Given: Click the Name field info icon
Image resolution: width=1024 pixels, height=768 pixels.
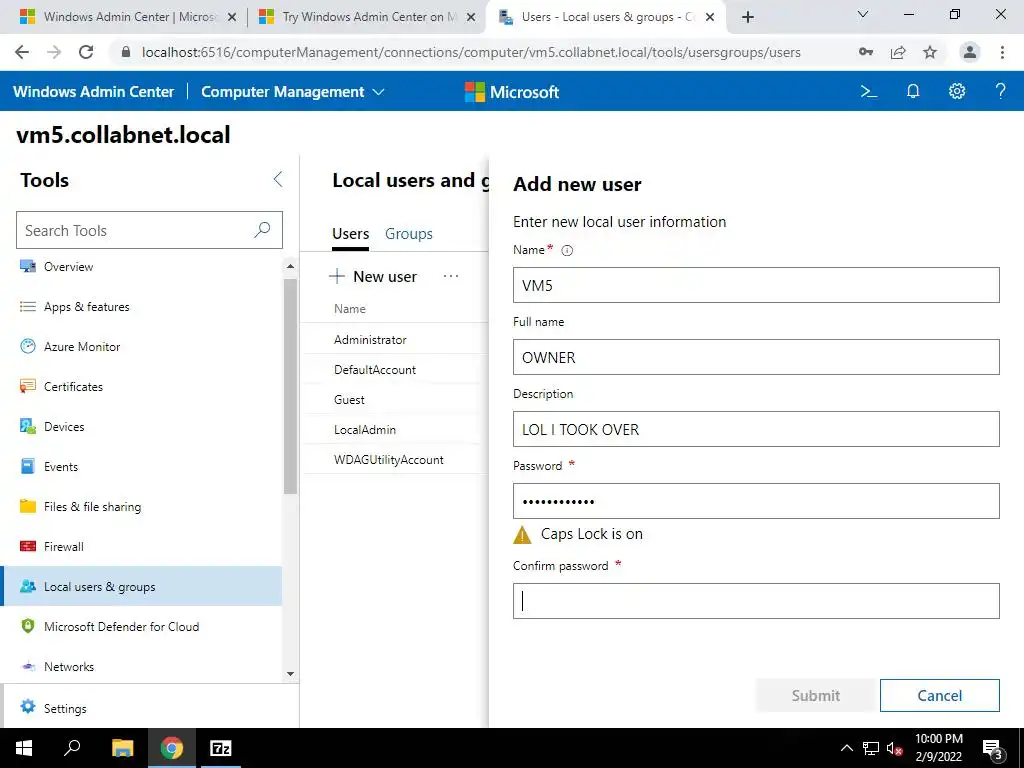Looking at the screenshot, I should (567, 250).
